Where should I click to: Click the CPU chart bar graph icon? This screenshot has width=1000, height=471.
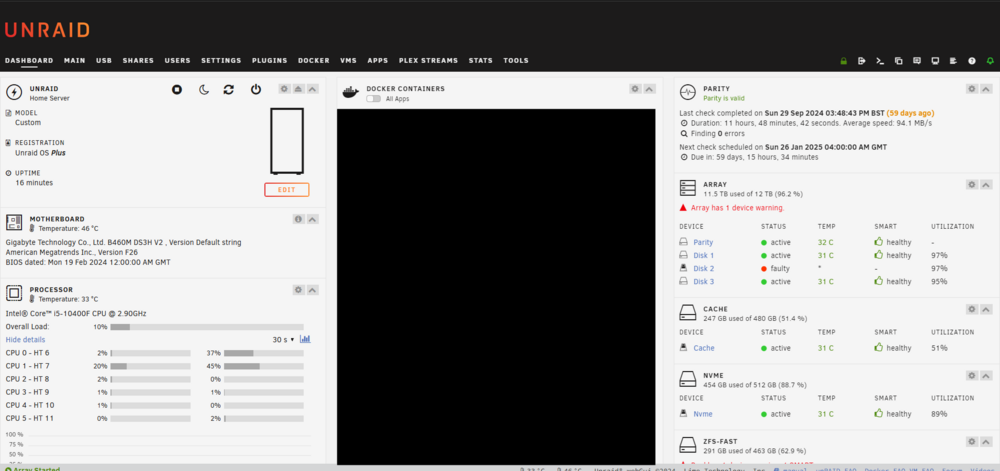[305, 339]
